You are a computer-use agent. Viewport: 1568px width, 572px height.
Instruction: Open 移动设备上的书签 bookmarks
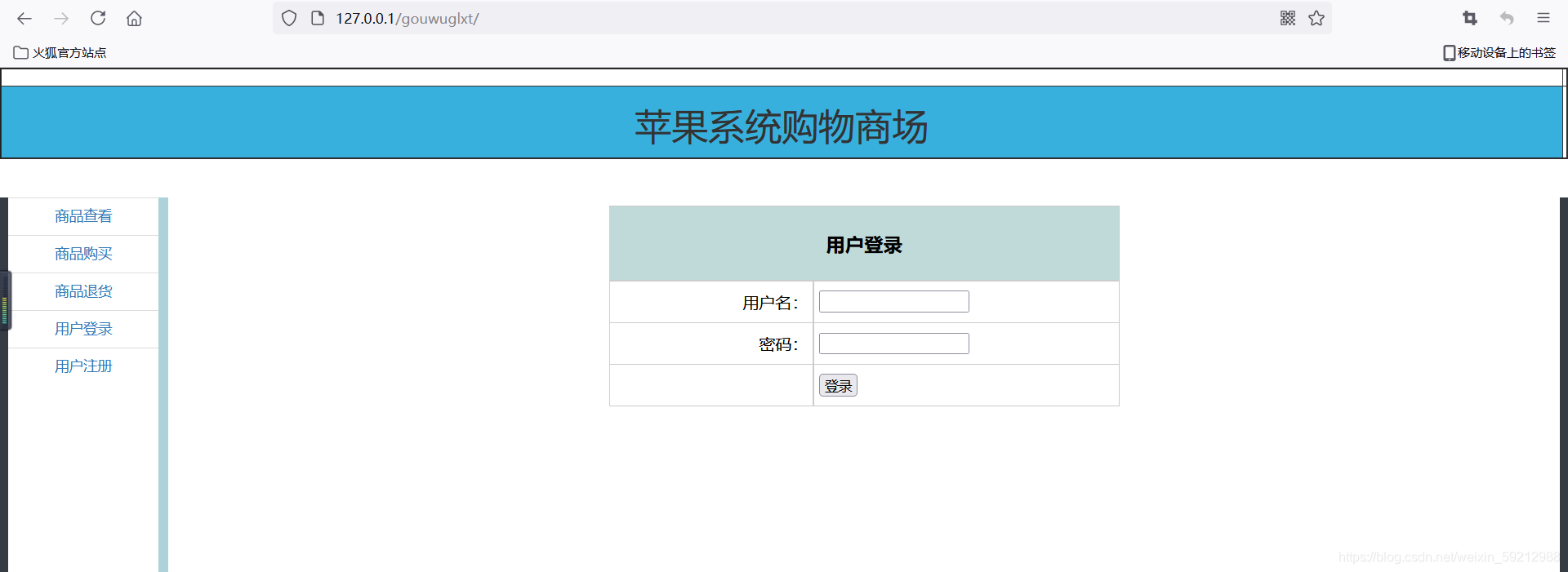pos(1499,52)
